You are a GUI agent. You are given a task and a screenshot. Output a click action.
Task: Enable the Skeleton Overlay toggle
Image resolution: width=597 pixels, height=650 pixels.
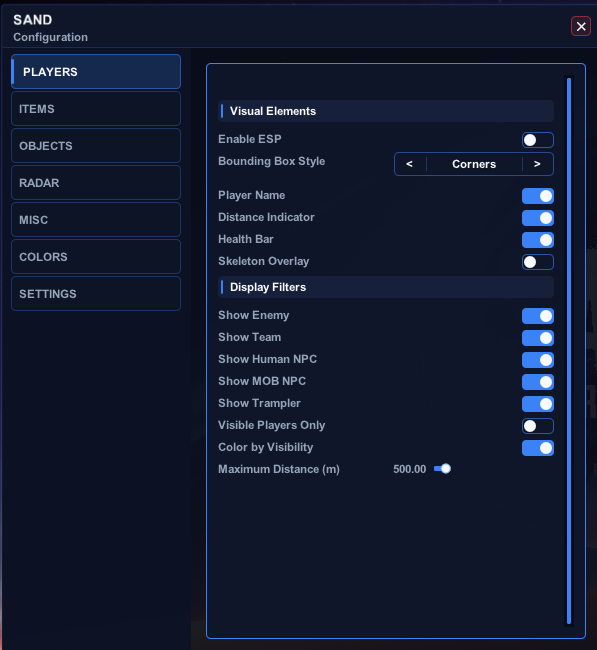[537, 262]
